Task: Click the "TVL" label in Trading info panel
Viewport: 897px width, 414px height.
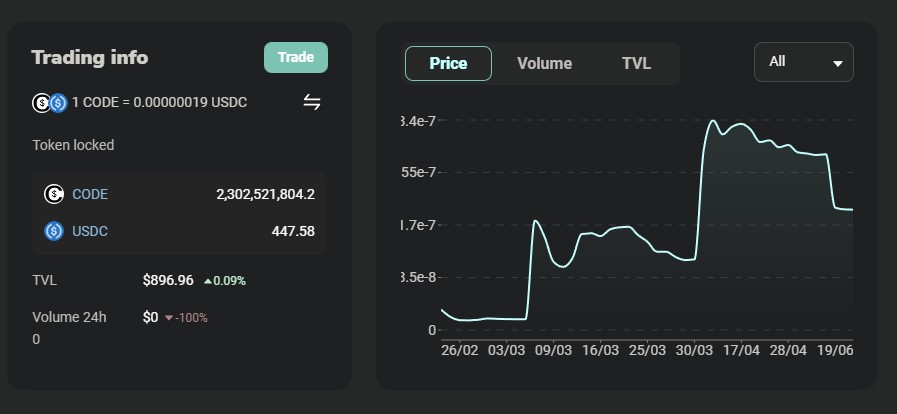Action: pyautogui.click(x=45, y=281)
